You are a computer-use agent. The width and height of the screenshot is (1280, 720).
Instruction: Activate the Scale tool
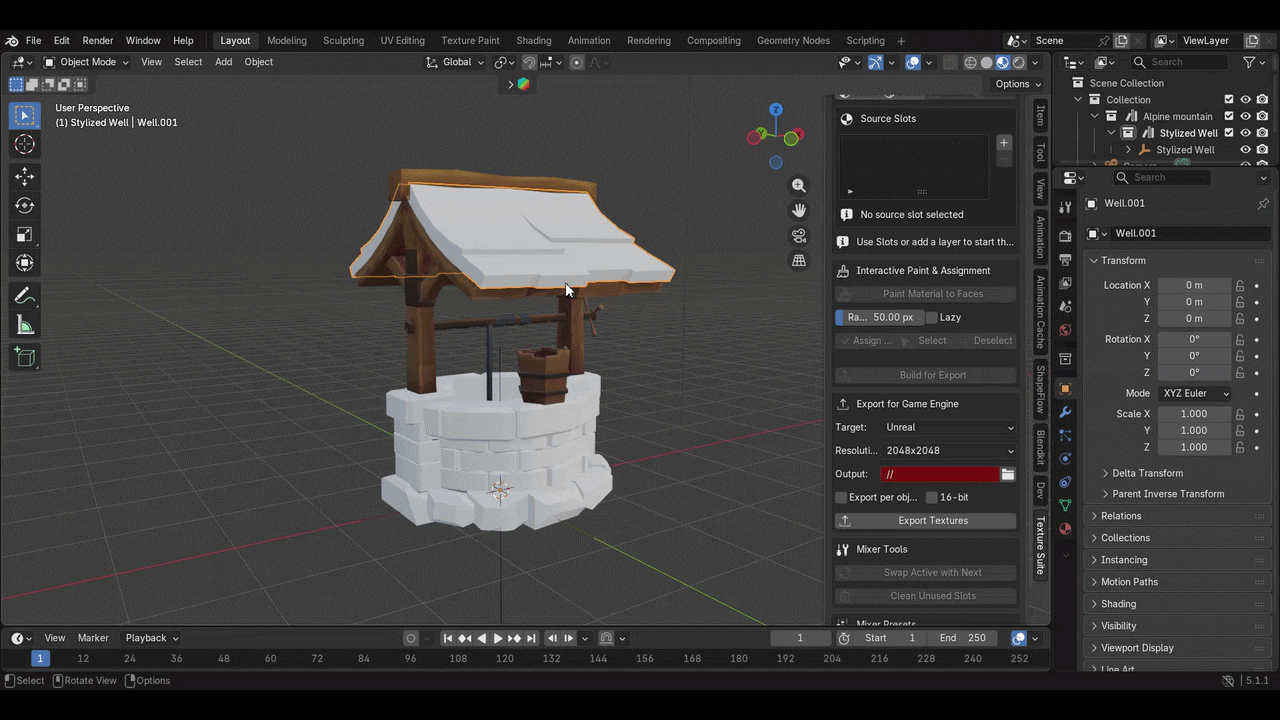(x=25, y=234)
